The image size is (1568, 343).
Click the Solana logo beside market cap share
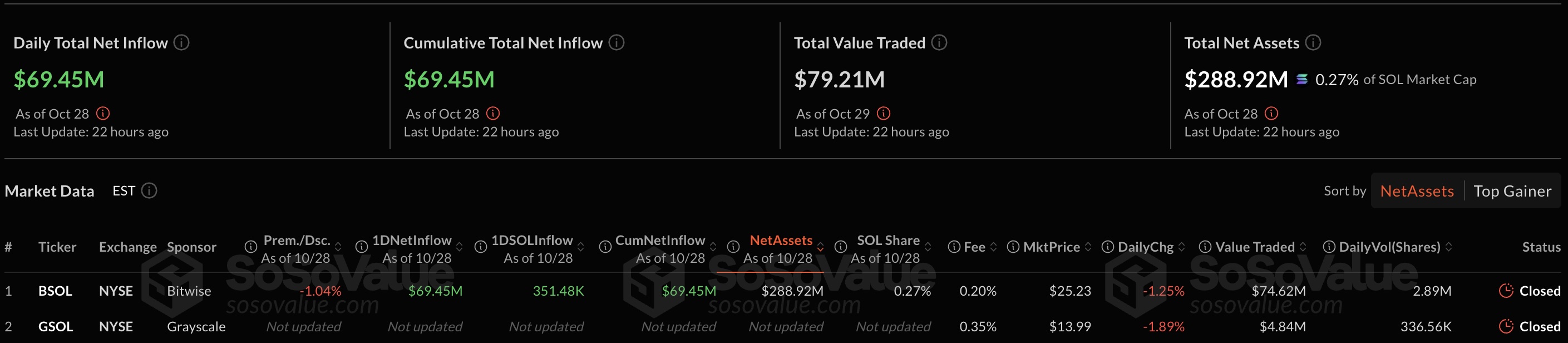[x=1302, y=79]
